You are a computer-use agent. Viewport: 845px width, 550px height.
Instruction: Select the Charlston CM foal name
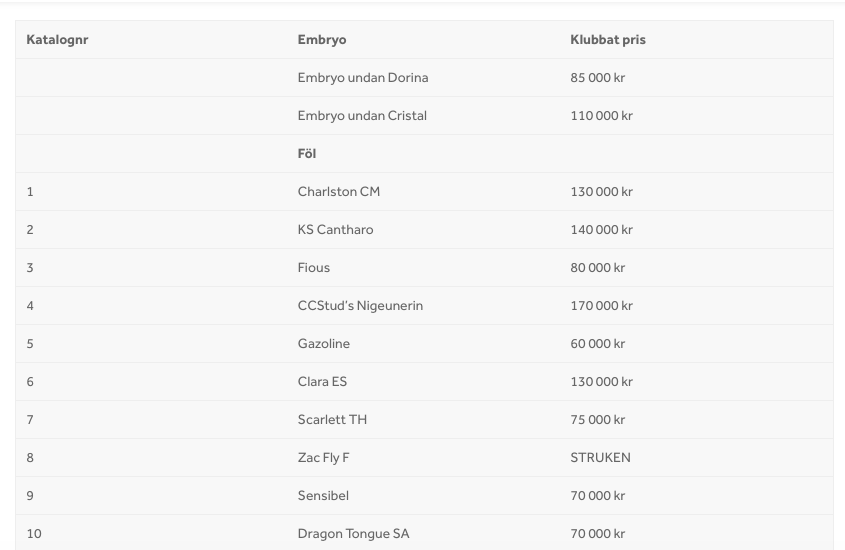click(x=338, y=192)
